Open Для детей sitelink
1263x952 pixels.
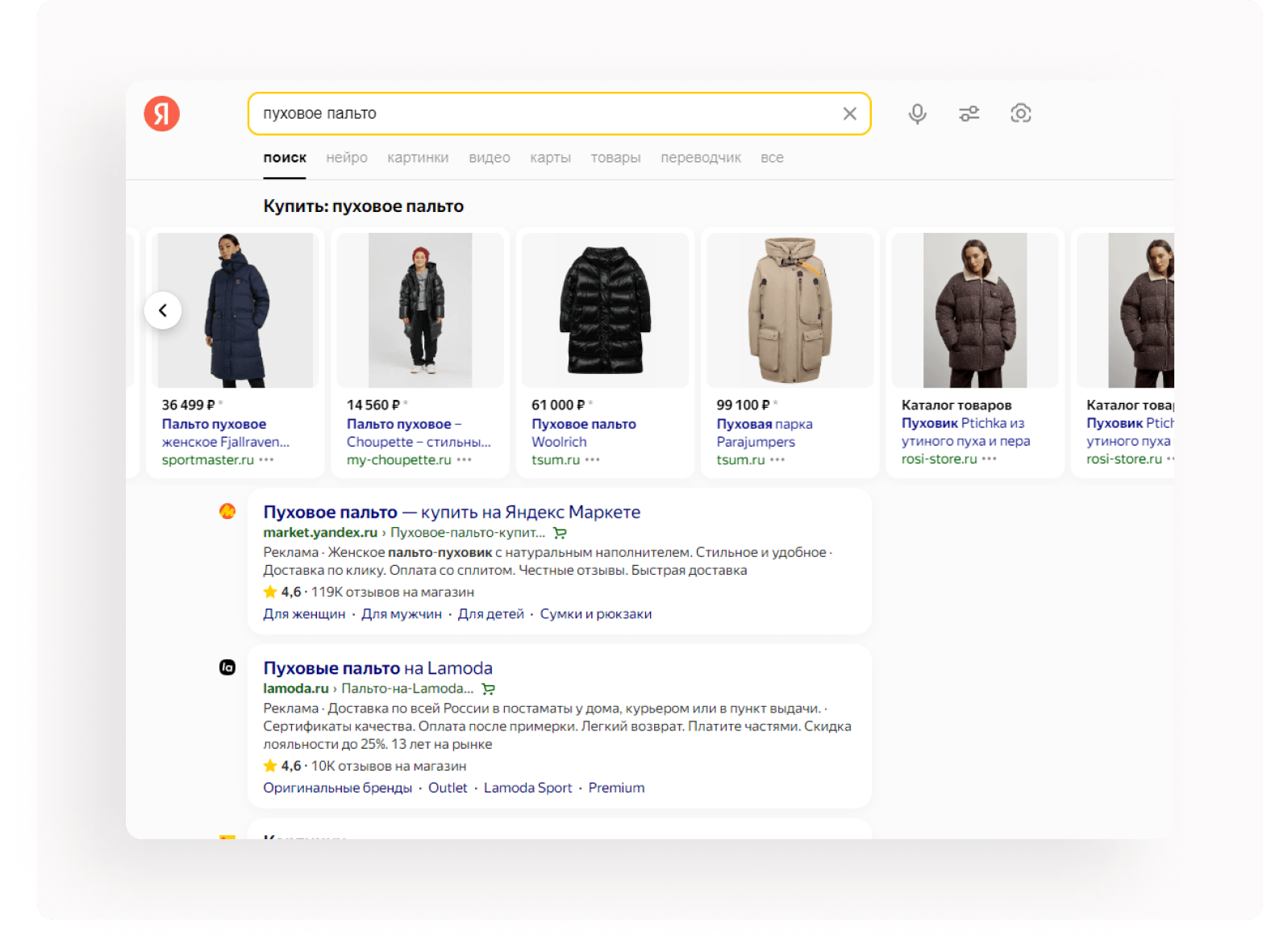pyautogui.click(x=491, y=614)
